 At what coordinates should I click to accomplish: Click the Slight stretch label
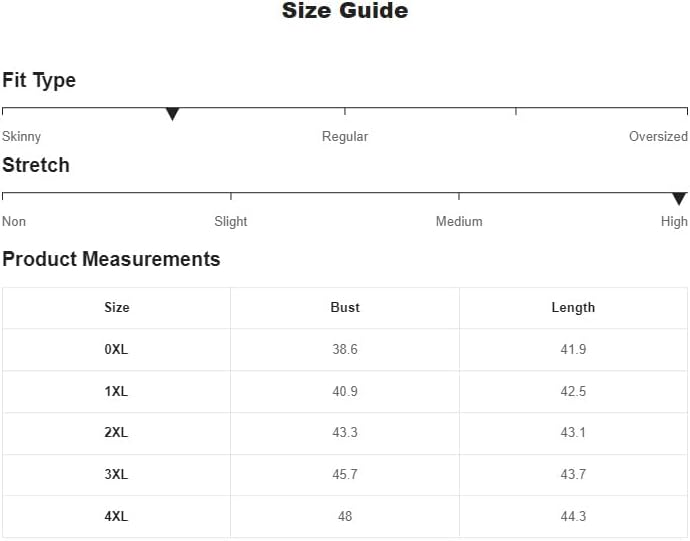point(231,221)
